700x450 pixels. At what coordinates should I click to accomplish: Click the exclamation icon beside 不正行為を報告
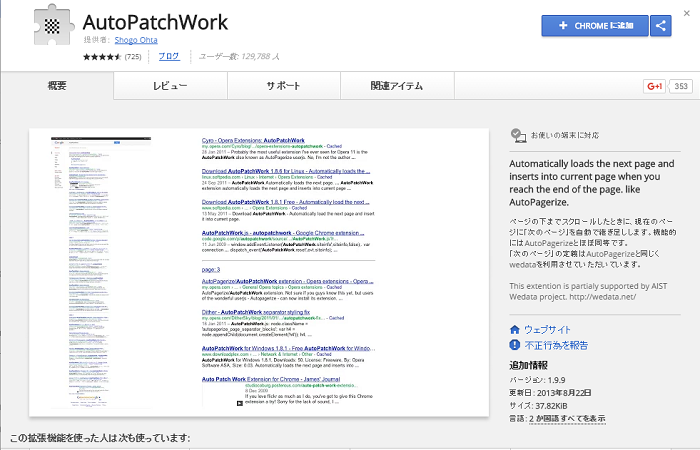[x=515, y=345]
